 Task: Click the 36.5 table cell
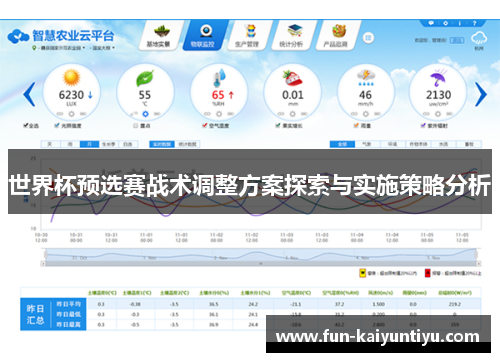pyautogui.click(x=214, y=304)
